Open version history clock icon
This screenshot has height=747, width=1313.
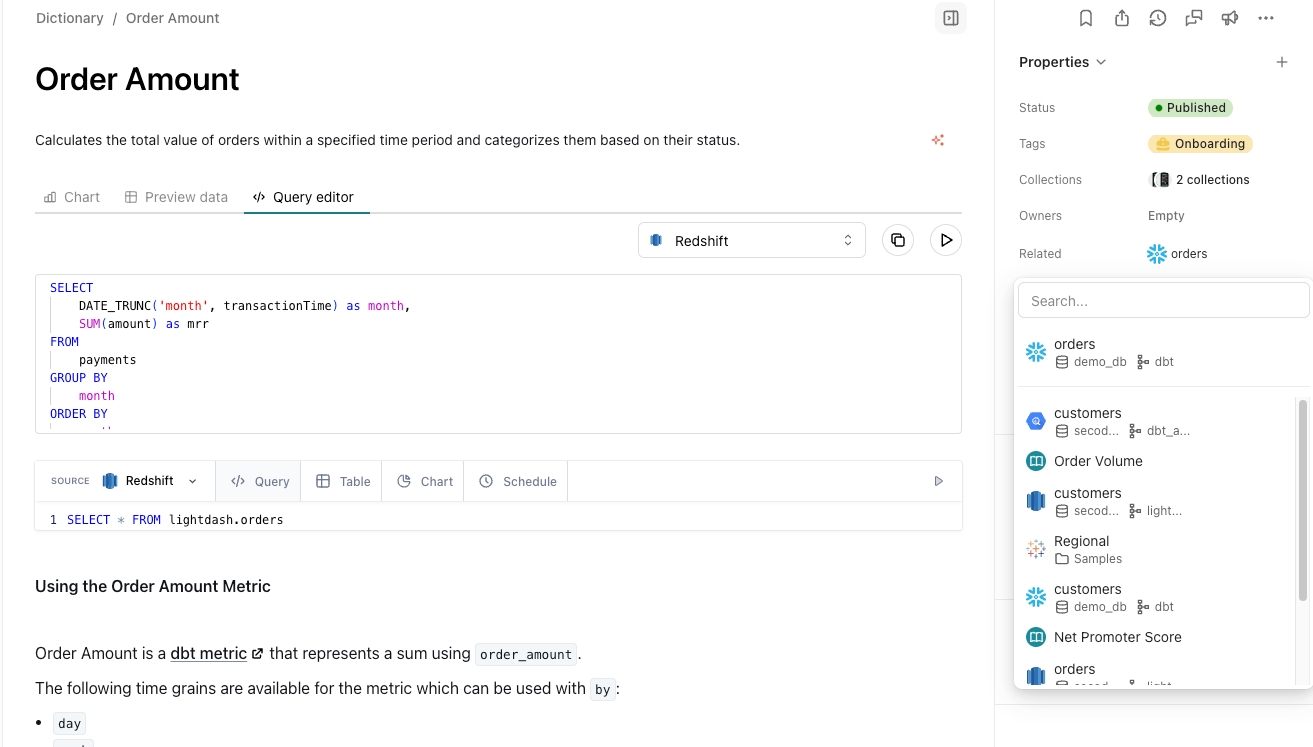tap(1158, 18)
